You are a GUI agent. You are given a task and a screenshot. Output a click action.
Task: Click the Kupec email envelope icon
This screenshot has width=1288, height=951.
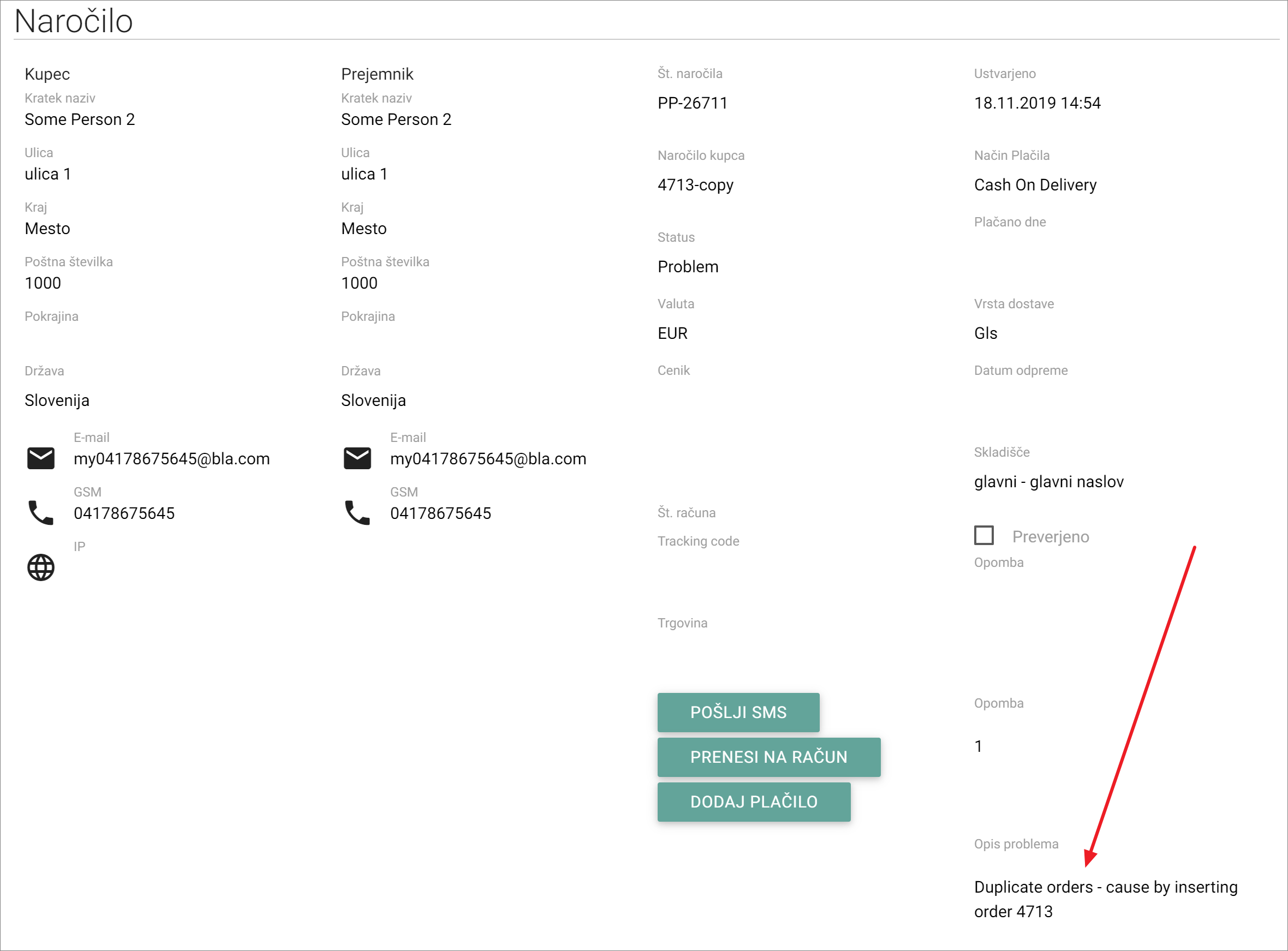pos(41,458)
